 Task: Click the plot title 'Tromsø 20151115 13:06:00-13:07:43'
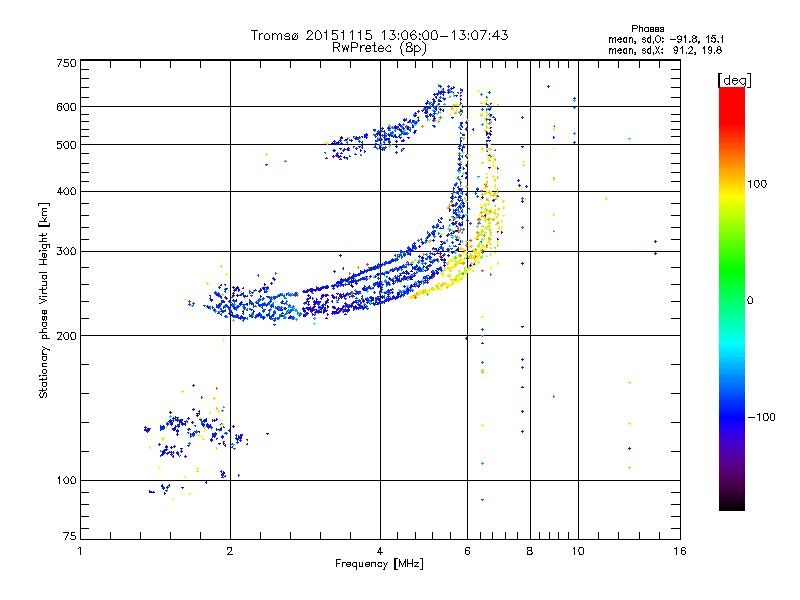coord(379,35)
